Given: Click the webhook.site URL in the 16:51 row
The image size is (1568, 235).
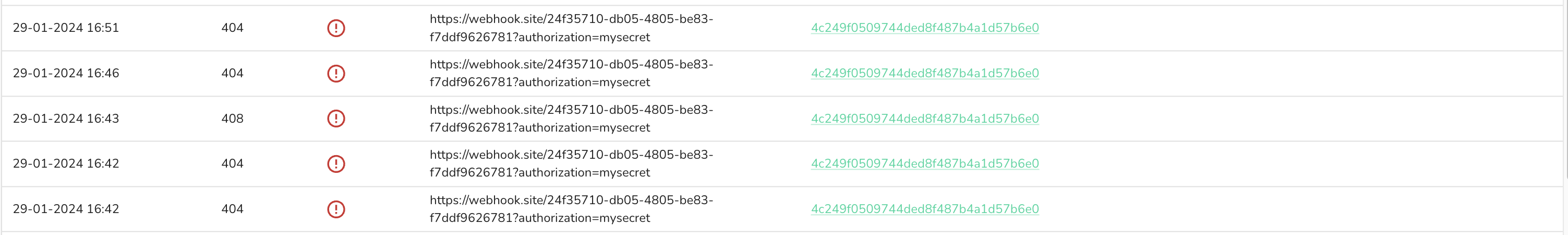Looking at the screenshot, I should coord(571,28).
